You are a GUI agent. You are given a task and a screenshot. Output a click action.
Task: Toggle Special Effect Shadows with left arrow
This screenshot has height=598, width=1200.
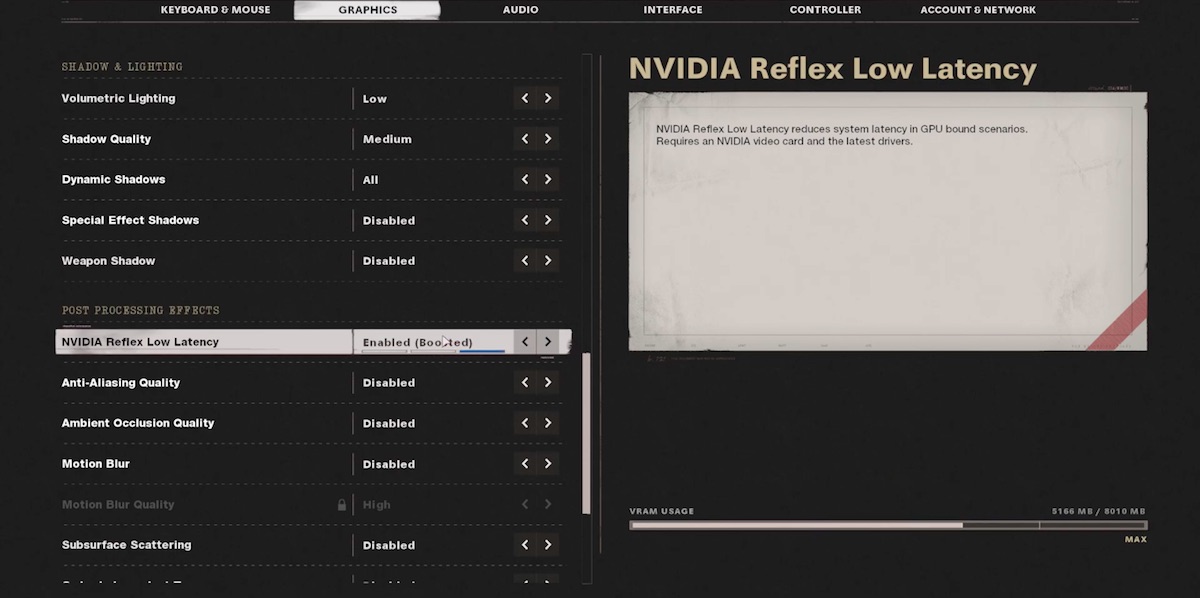pyautogui.click(x=525, y=220)
